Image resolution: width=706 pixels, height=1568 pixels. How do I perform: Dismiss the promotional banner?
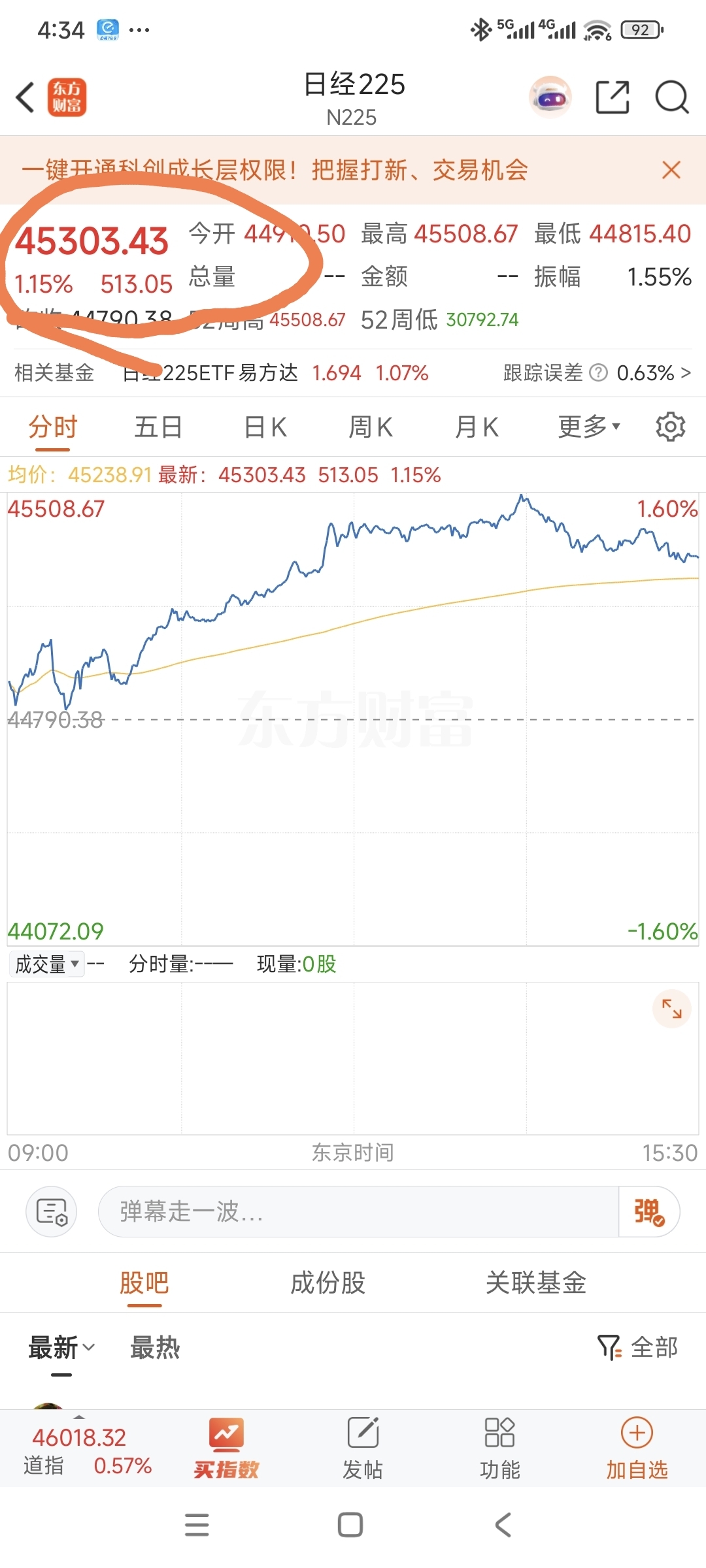click(x=671, y=170)
